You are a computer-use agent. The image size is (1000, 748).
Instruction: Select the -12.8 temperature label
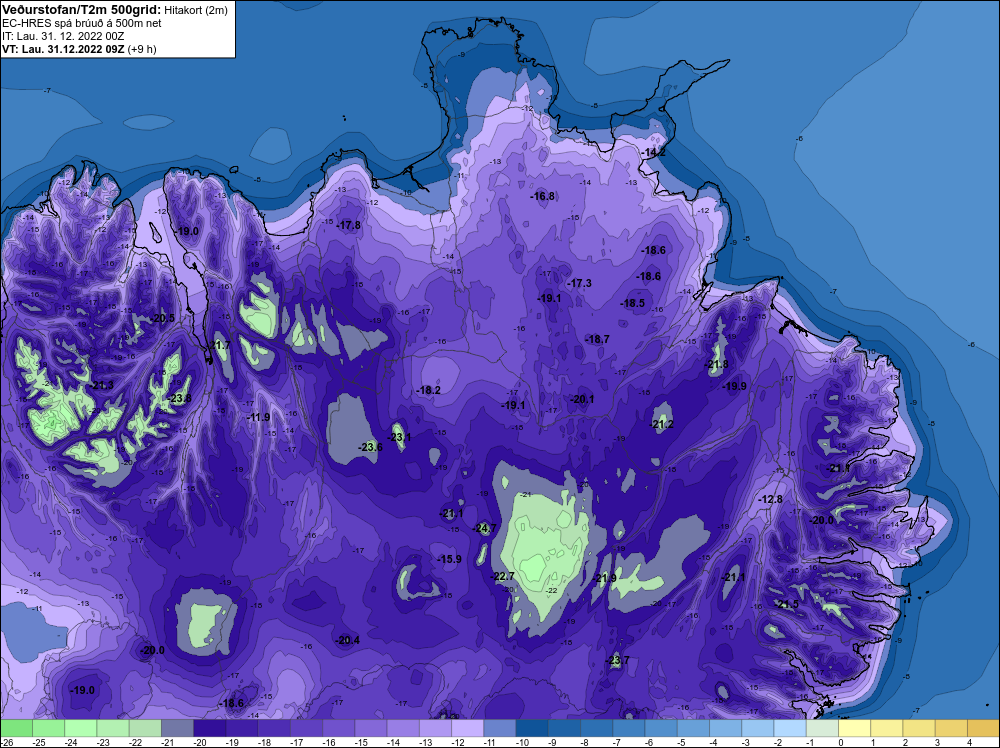(770, 499)
